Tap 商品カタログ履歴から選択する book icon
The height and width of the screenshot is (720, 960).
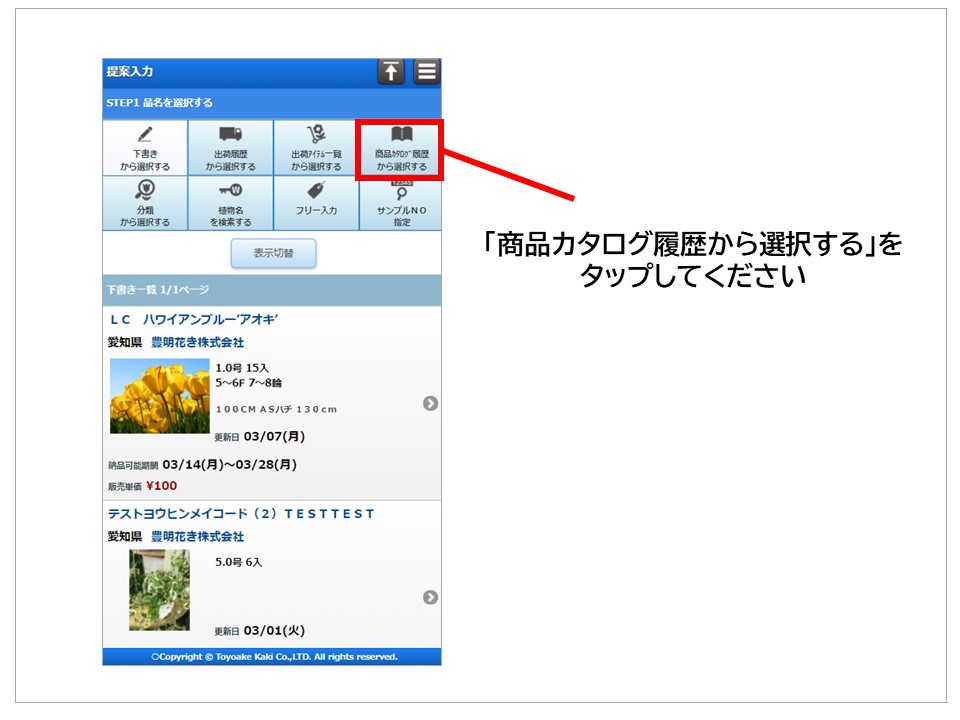tap(401, 134)
